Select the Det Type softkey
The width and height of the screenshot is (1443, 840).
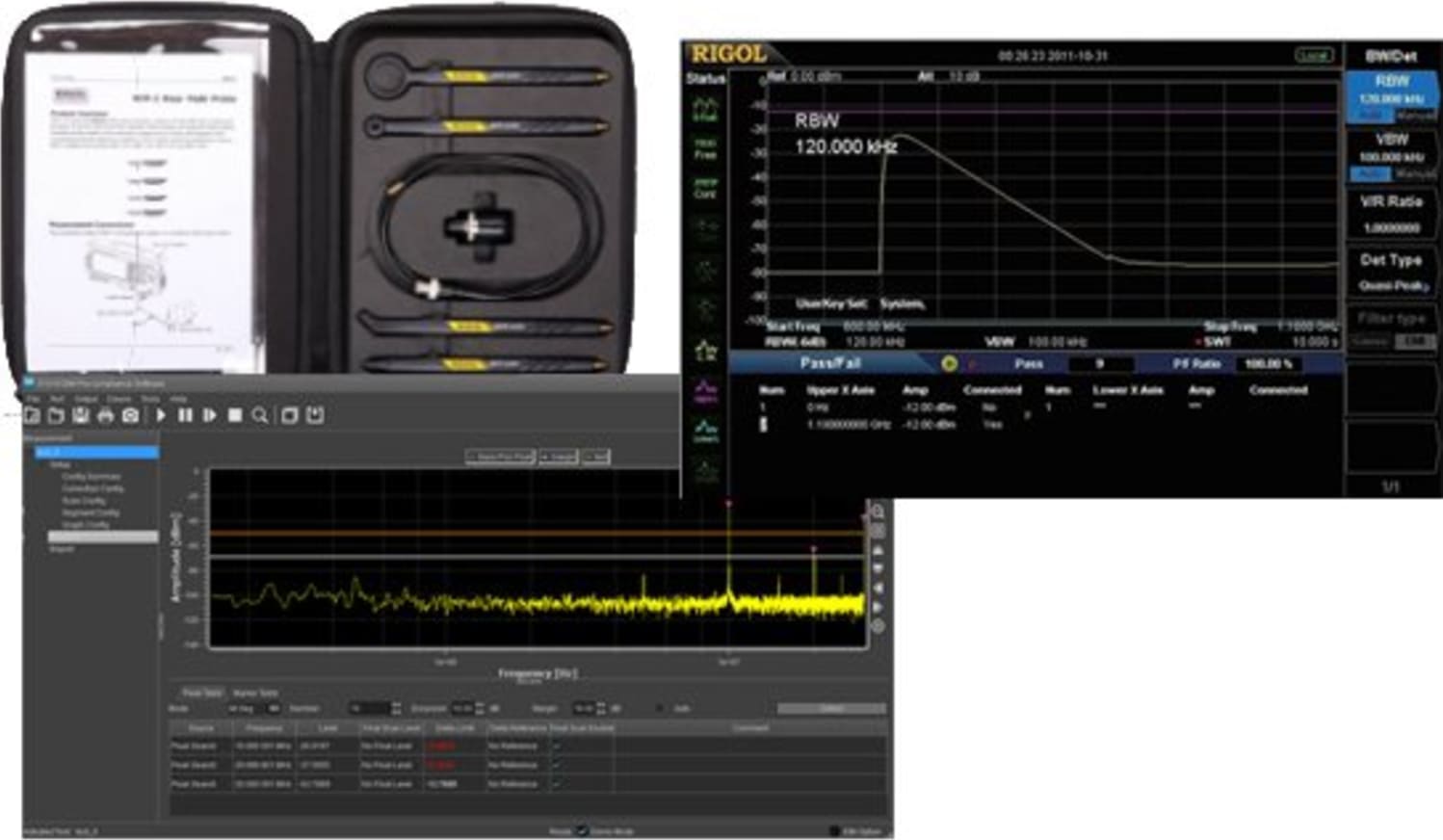[1392, 272]
